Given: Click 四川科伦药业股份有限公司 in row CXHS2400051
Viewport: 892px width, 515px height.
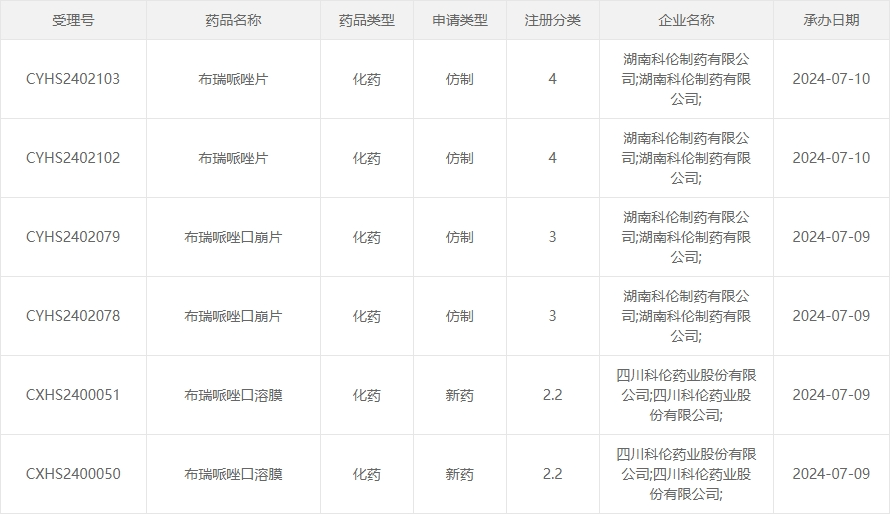Looking at the screenshot, I should pos(686,395).
